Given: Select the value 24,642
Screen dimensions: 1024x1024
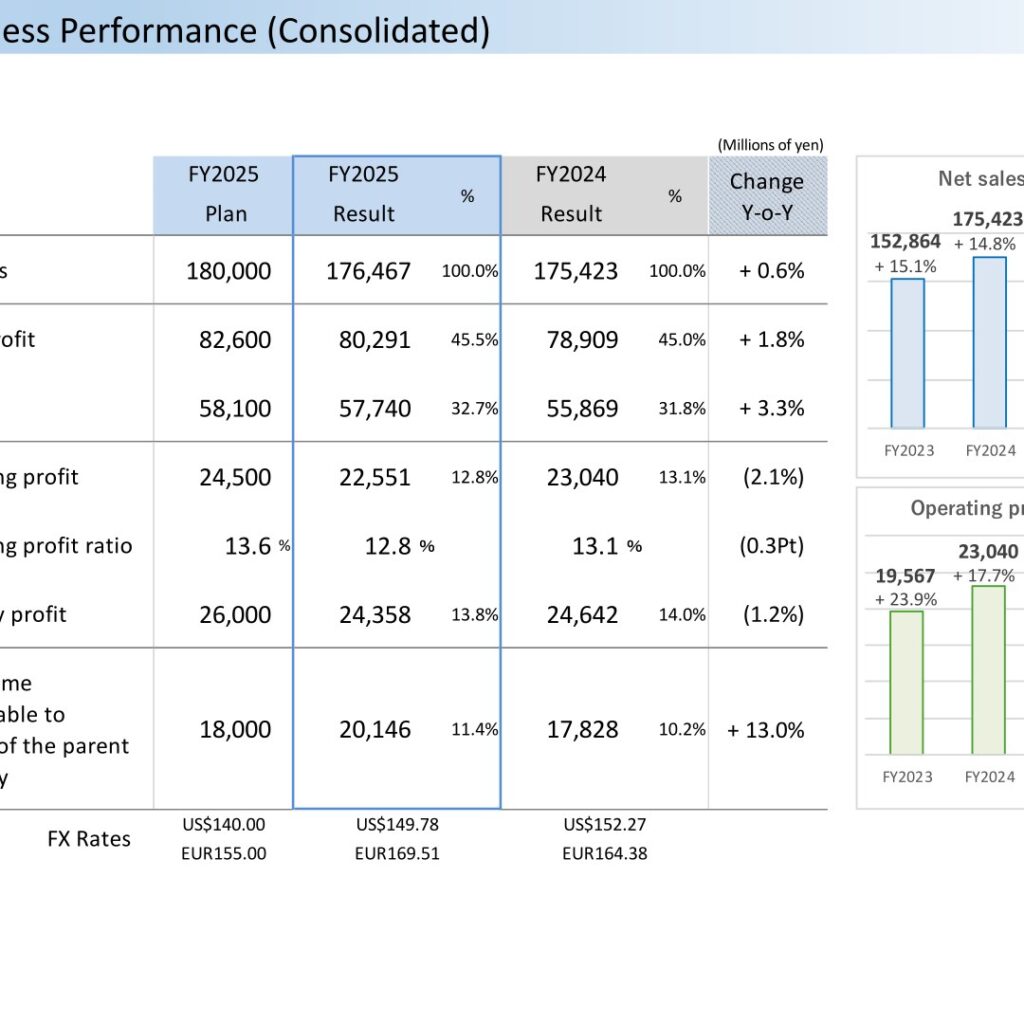Looking at the screenshot, I should click(x=582, y=615).
